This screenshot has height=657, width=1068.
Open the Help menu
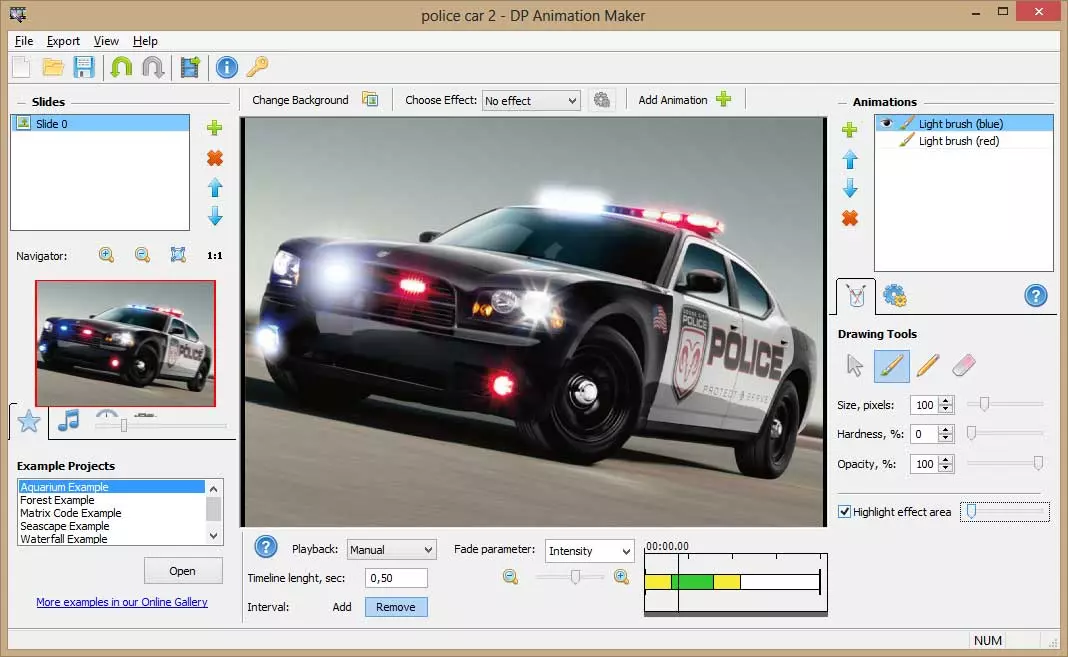pos(145,41)
